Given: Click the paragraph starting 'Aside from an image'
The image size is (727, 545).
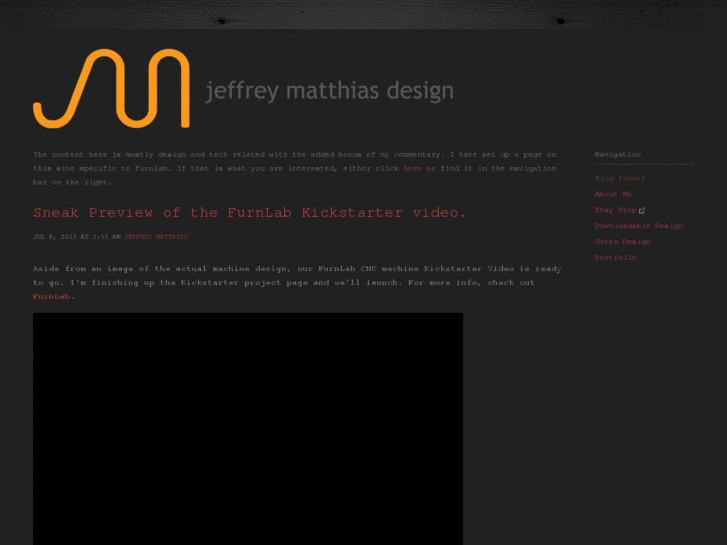Looking at the screenshot, I should pyautogui.click(x=297, y=282).
